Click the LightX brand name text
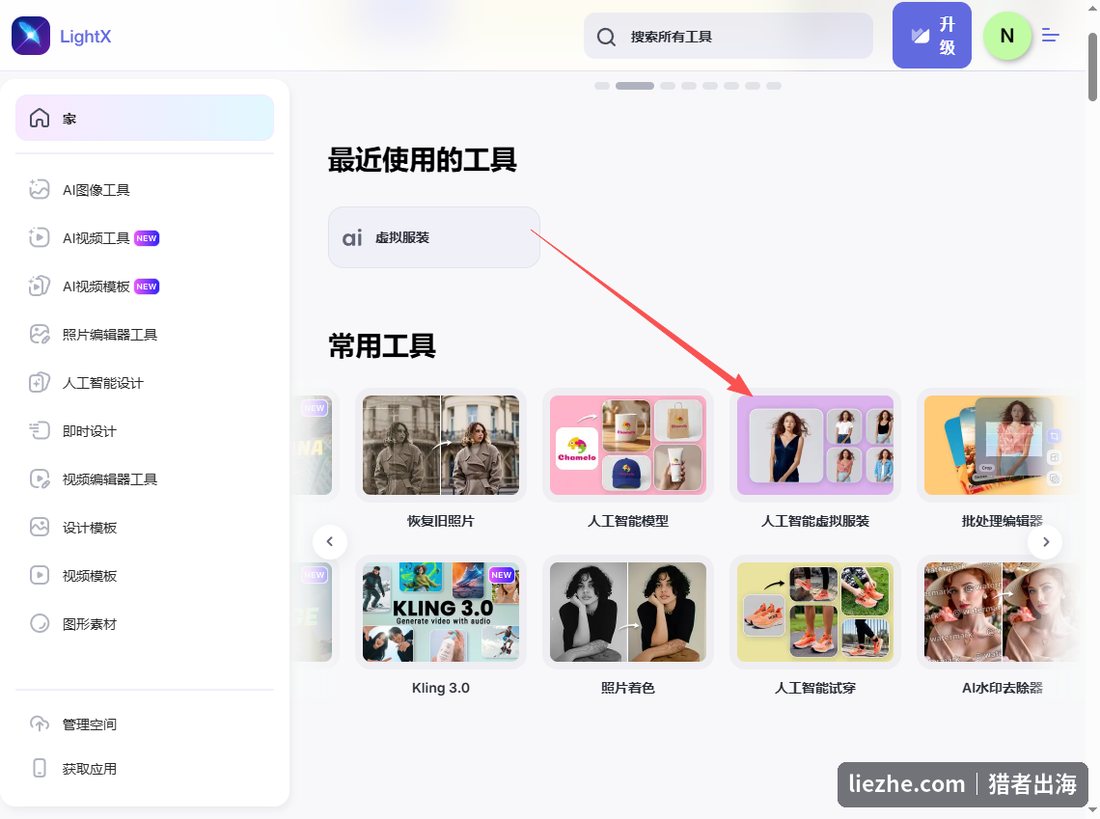This screenshot has height=819, width=1100. (x=86, y=36)
